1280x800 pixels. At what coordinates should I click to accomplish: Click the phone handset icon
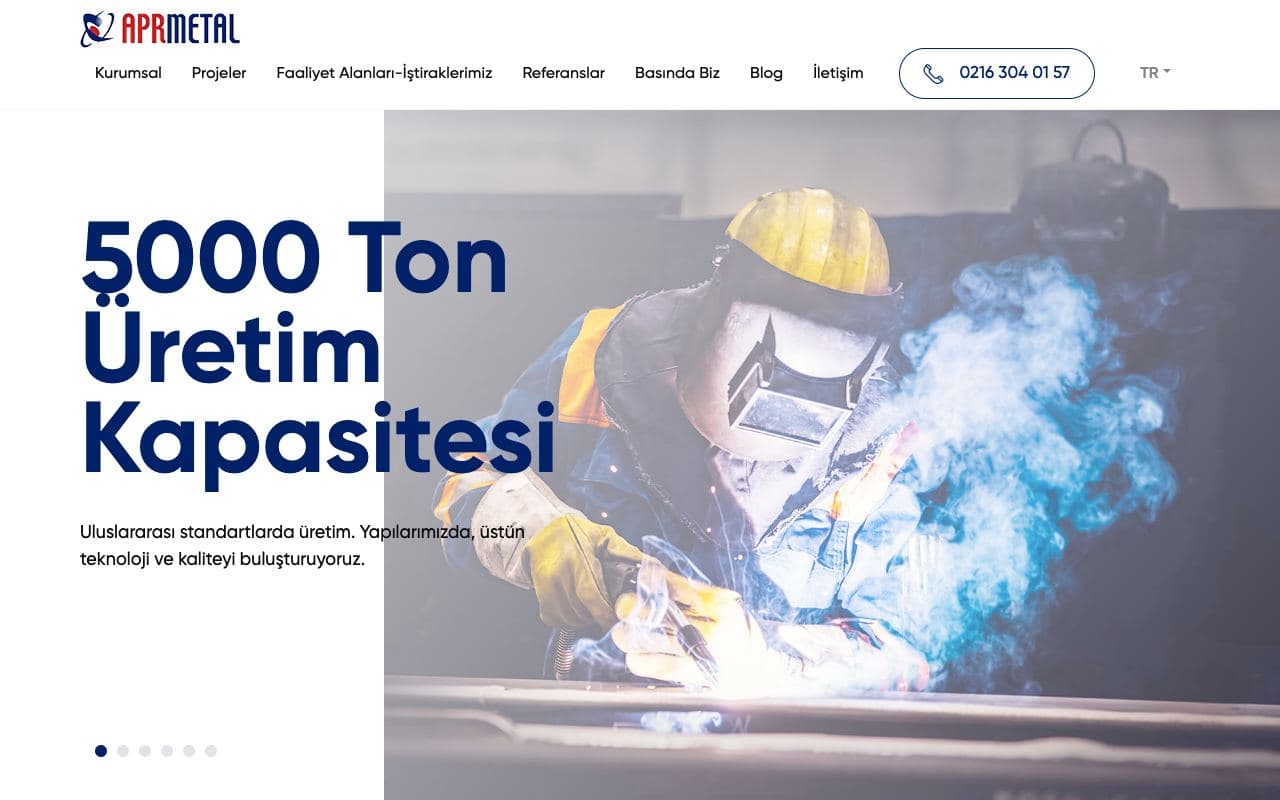pyautogui.click(x=933, y=73)
